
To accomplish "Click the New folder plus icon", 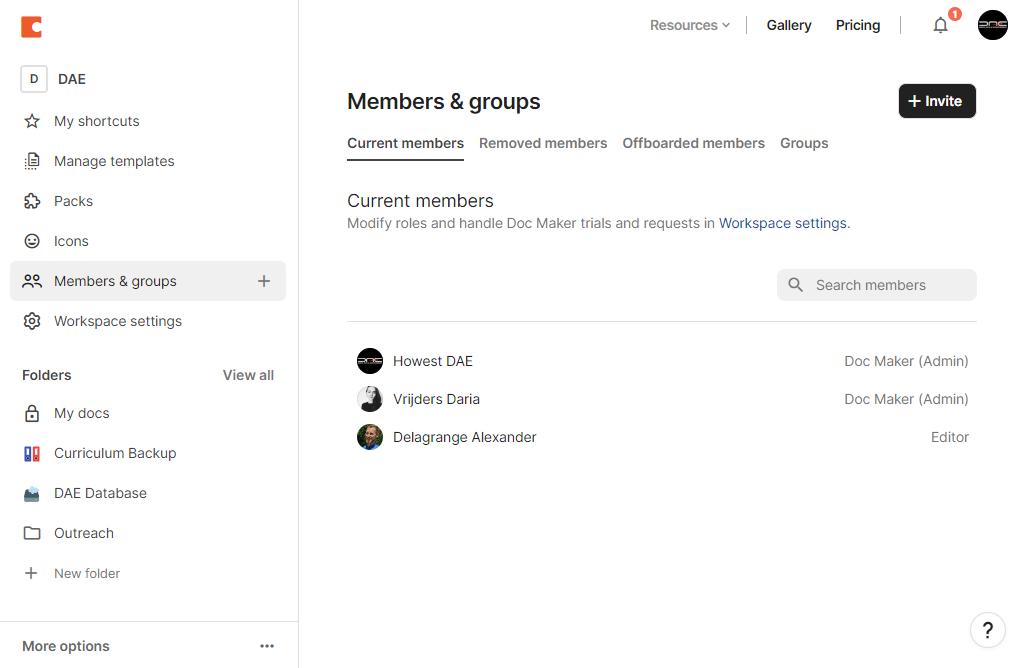I will pos(31,573).
